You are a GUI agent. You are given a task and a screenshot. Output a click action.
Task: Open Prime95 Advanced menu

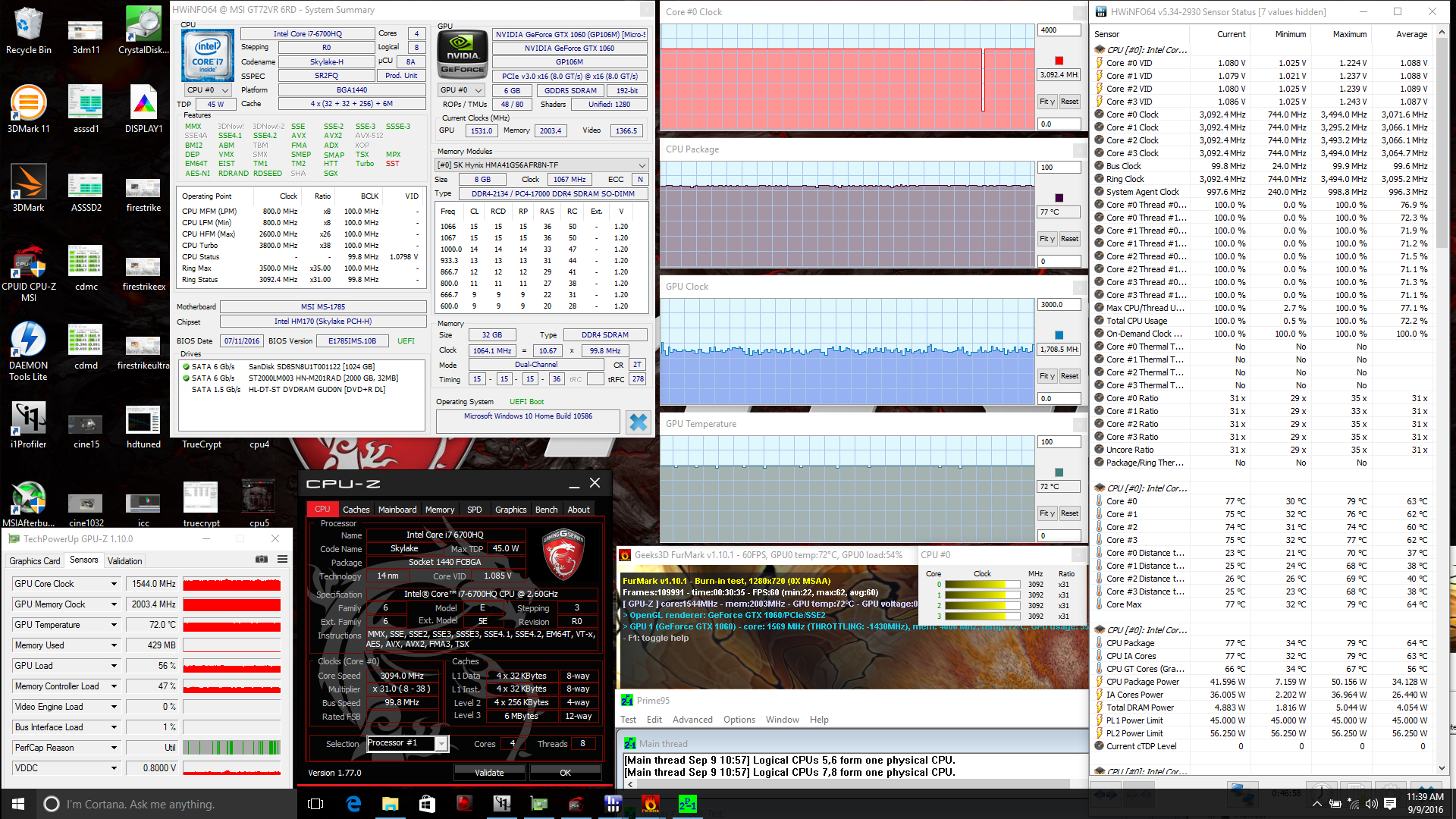coord(692,720)
